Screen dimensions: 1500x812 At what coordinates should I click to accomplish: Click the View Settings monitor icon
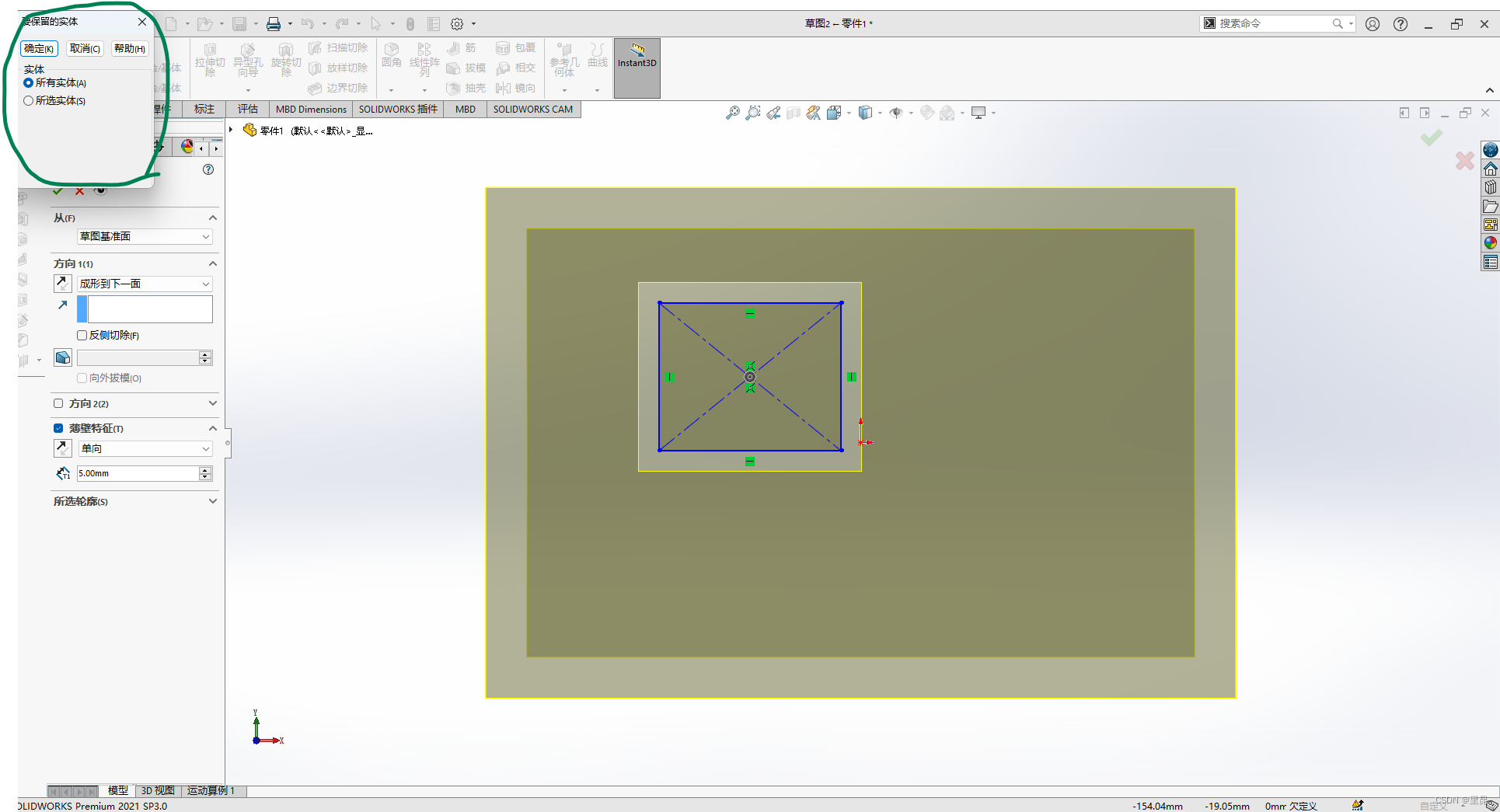[x=978, y=113]
